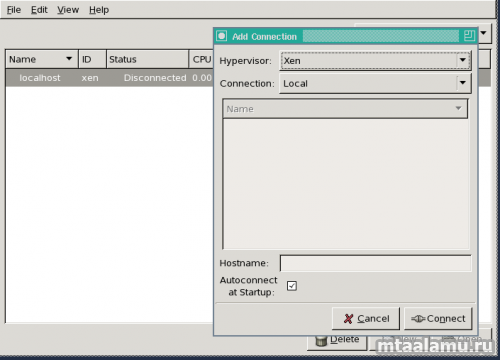
Task: Toggle Autoconnect at Startup checkbox
Action: [x=292, y=286]
